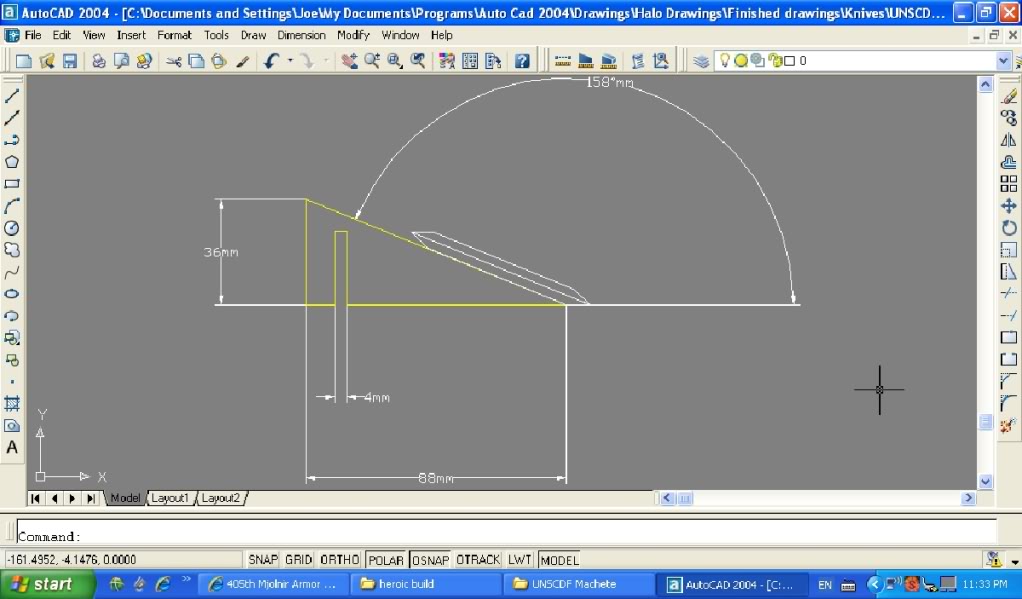Open the status bar tray settings arrow
This screenshot has height=599, width=1022.
1014,561
